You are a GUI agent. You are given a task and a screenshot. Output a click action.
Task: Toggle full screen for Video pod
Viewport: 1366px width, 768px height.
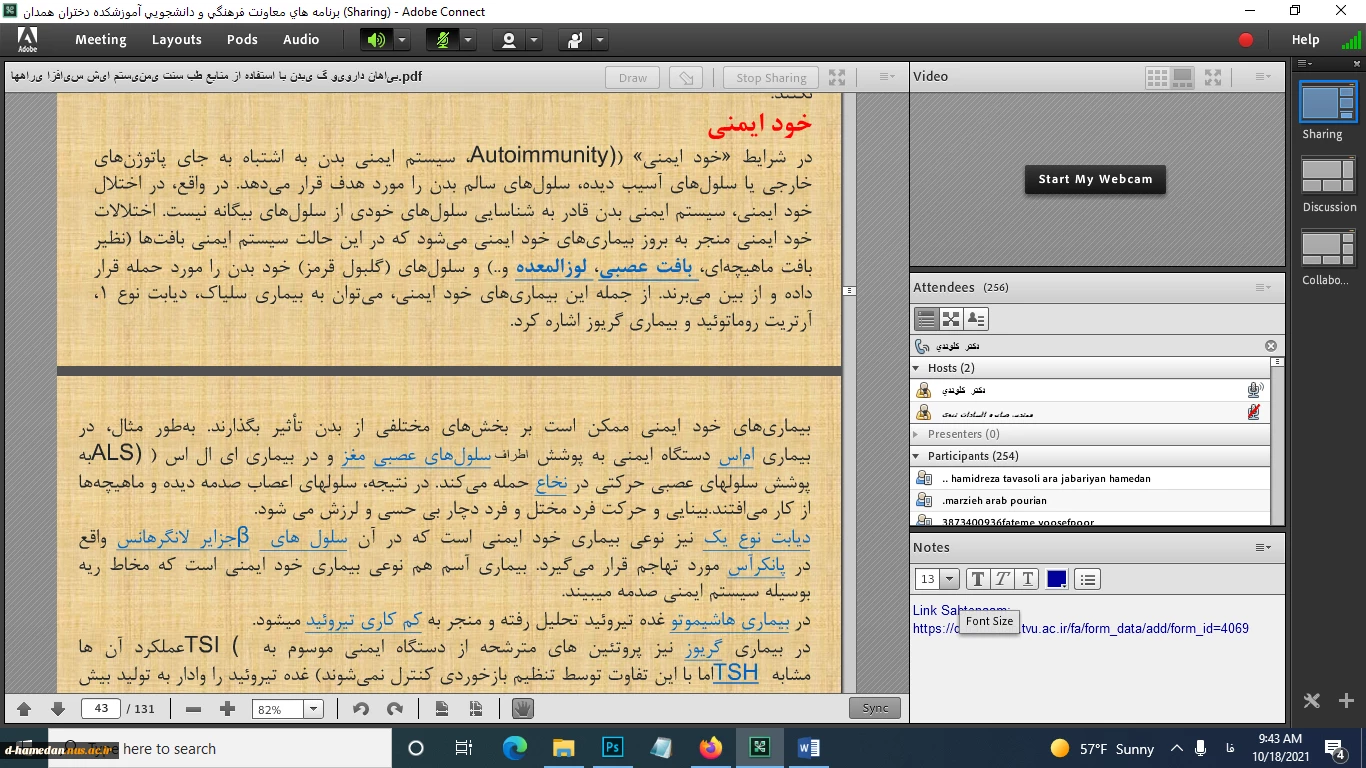pos(1213,77)
